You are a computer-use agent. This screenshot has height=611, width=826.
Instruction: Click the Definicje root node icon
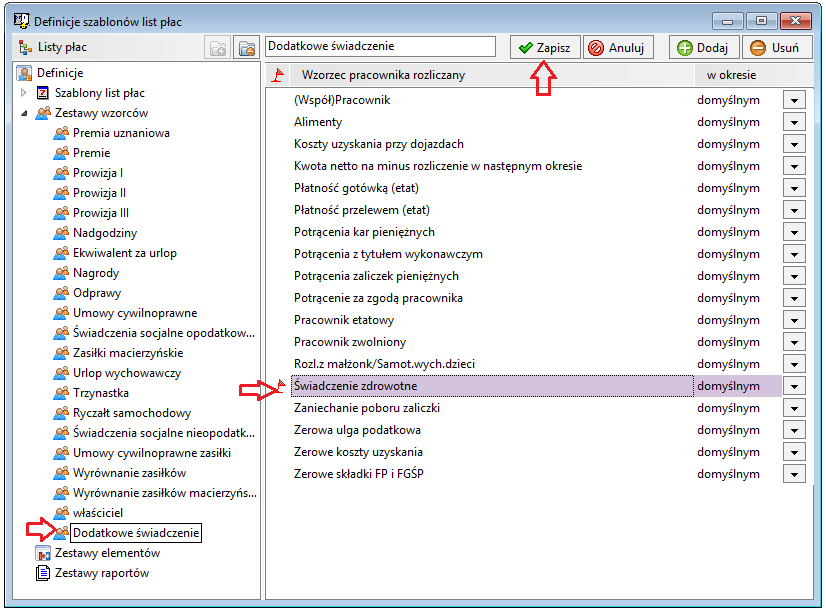[24, 73]
